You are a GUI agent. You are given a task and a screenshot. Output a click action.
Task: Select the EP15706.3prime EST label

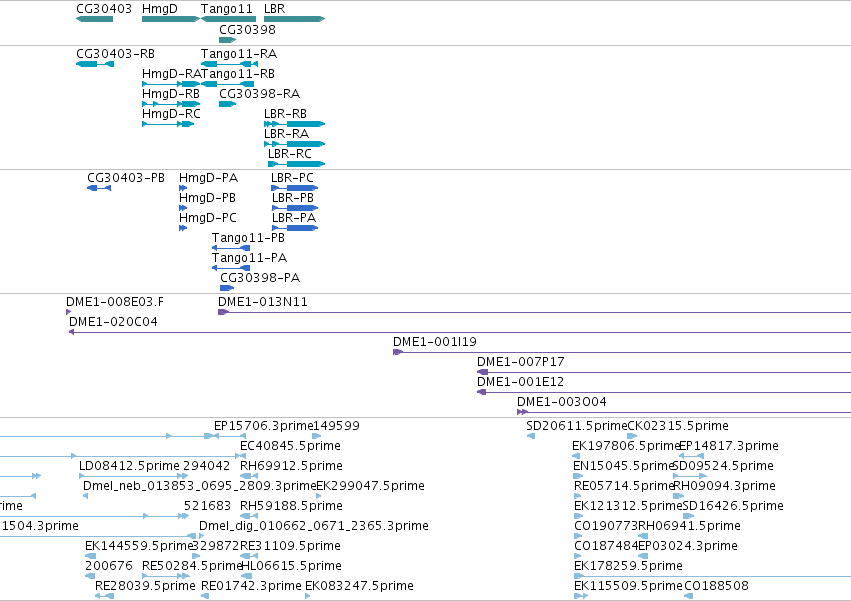click(264, 426)
